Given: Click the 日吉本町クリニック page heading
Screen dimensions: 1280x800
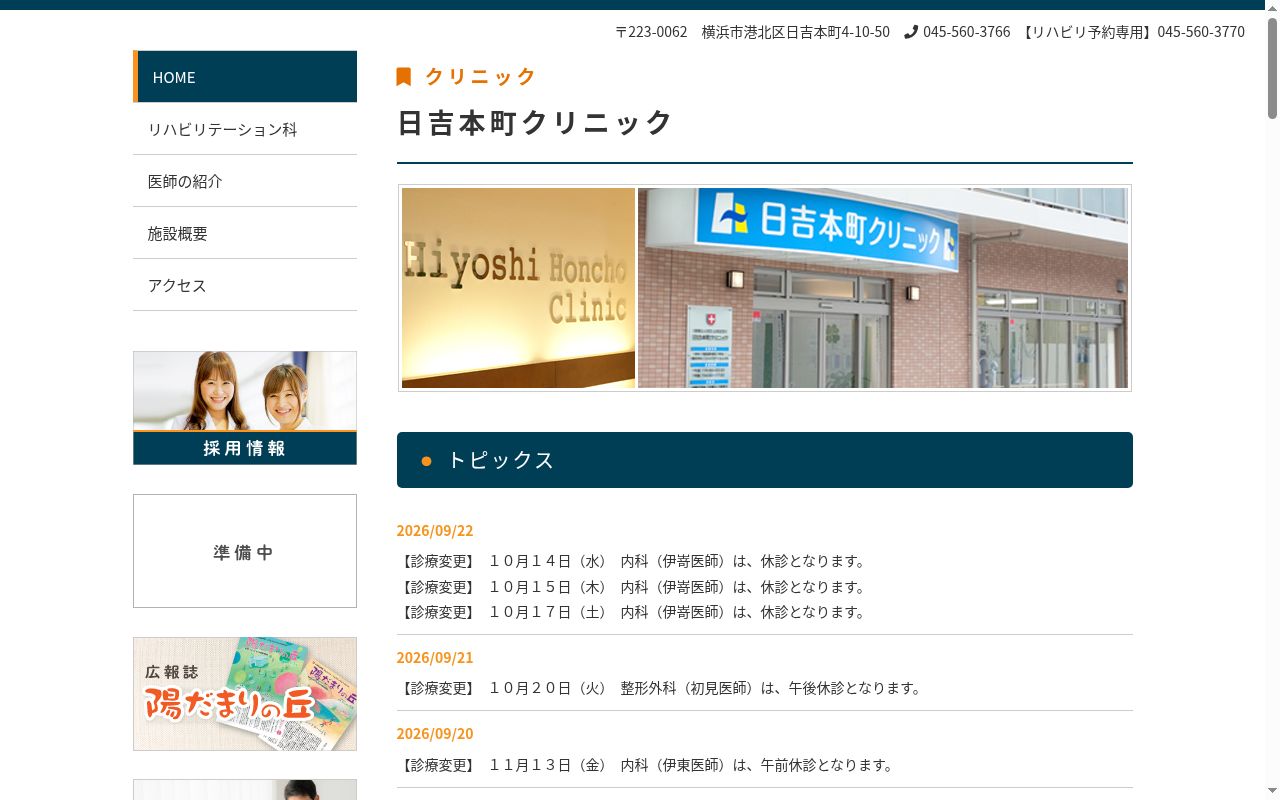Looking at the screenshot, I should coord(536,122).
